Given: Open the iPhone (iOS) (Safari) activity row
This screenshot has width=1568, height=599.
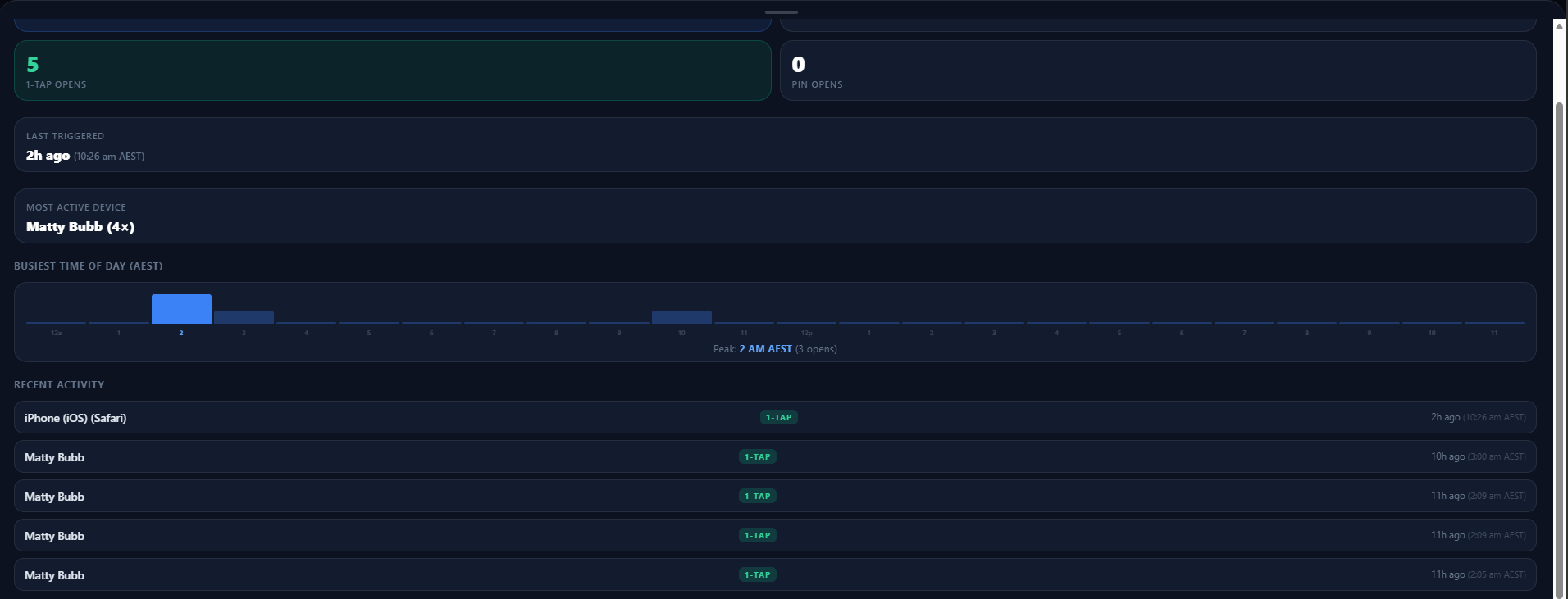Looking at the screenshot, I should click(x=775, y=417).
